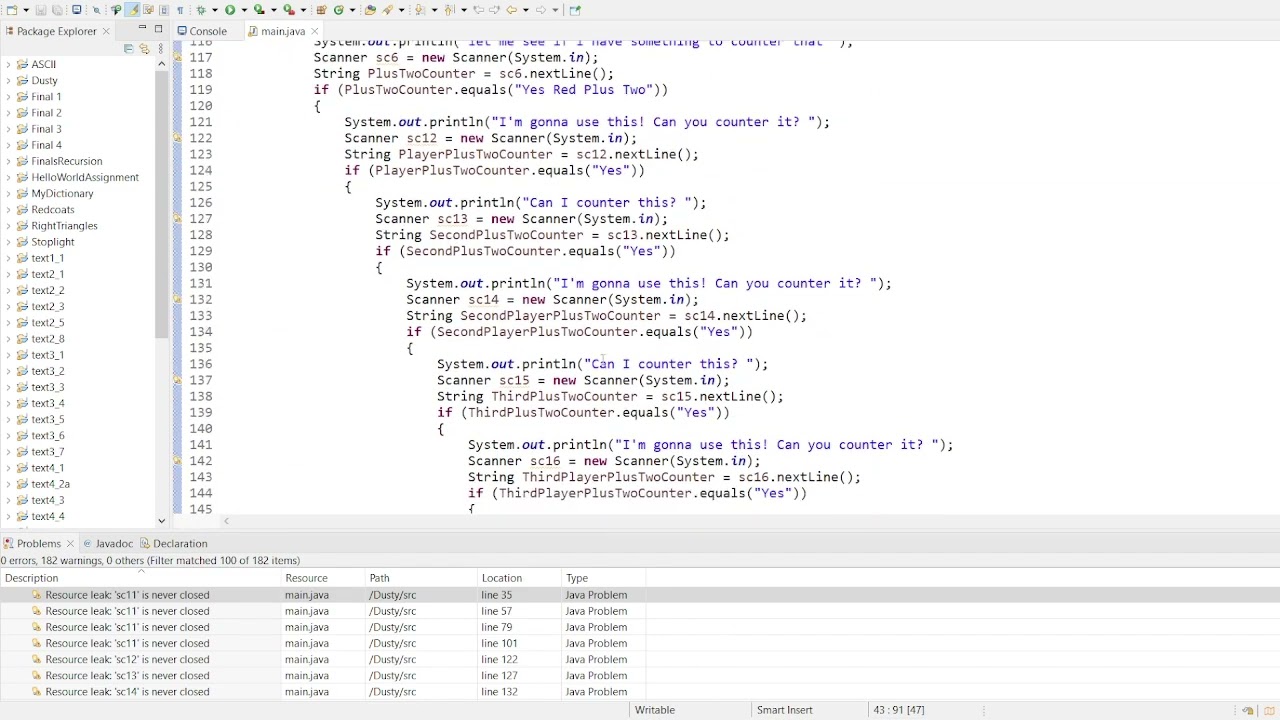Open the Declaration tab
Screen dimensions: 1280x720
174,543
